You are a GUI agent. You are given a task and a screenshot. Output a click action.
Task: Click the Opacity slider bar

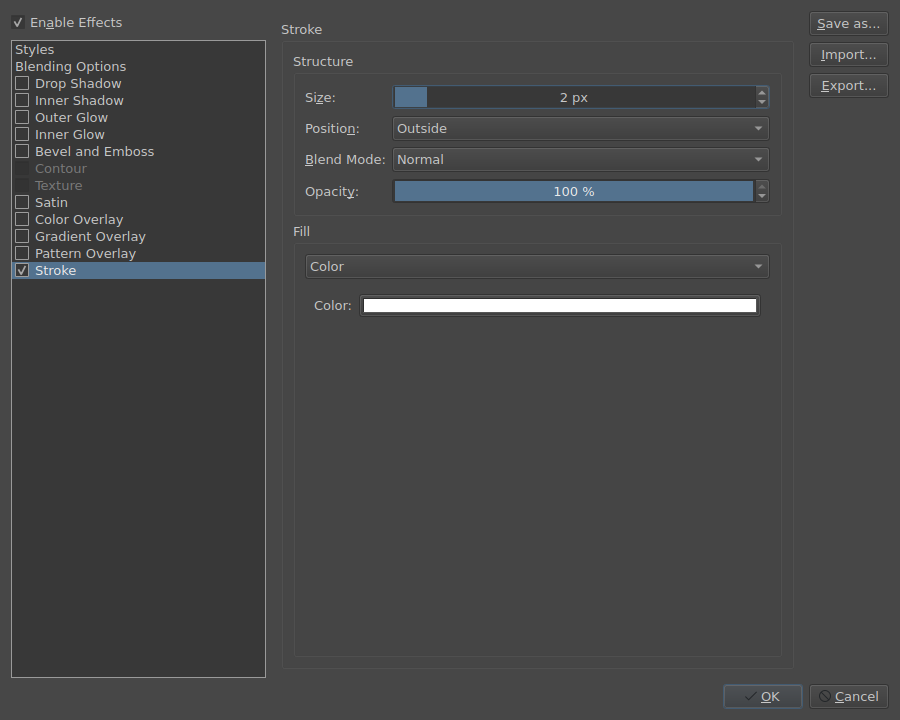(575, 191)
